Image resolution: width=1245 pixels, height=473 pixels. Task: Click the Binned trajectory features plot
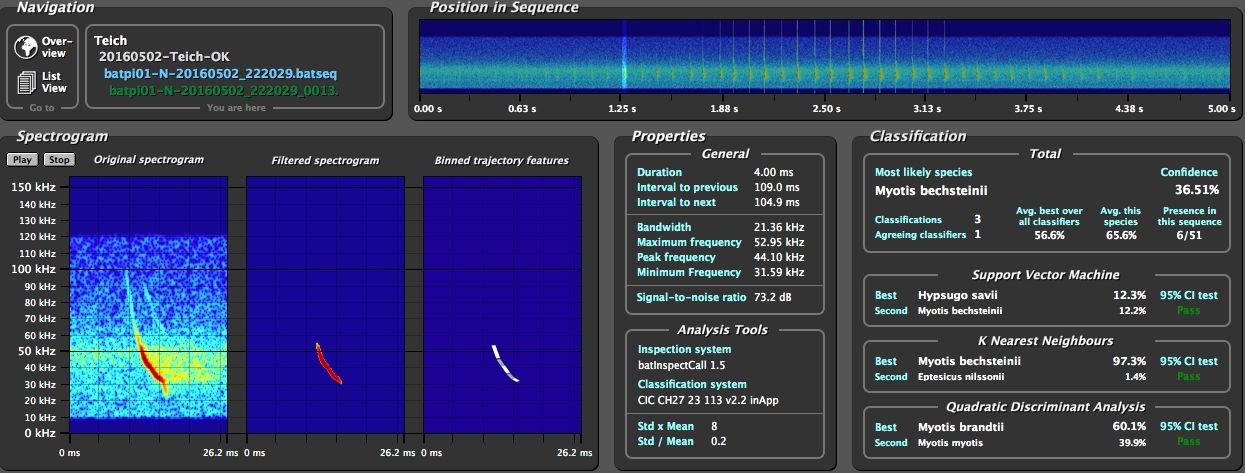[x=503, y=308]
